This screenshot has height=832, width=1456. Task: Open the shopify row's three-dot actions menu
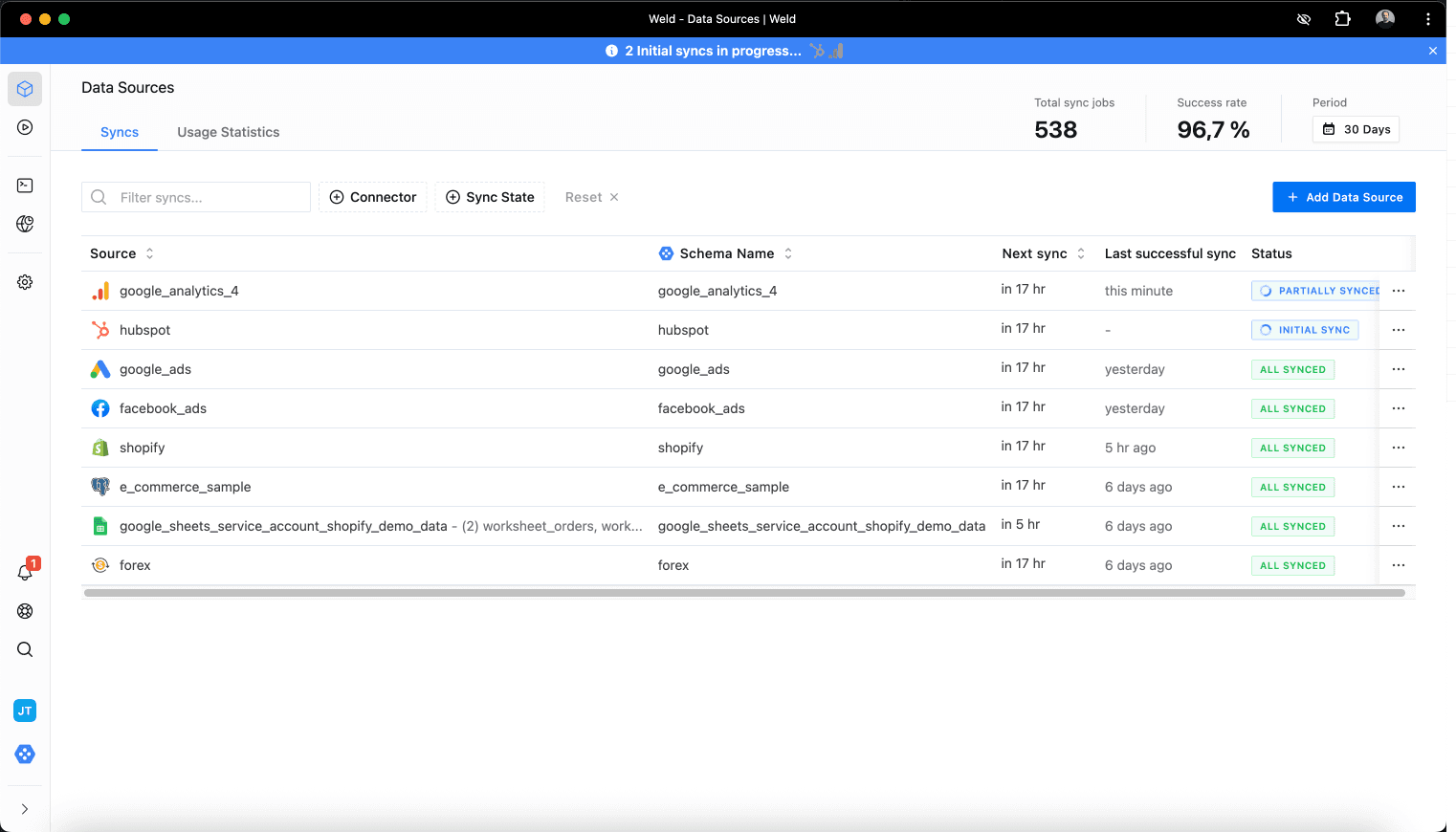point(1398,447)
